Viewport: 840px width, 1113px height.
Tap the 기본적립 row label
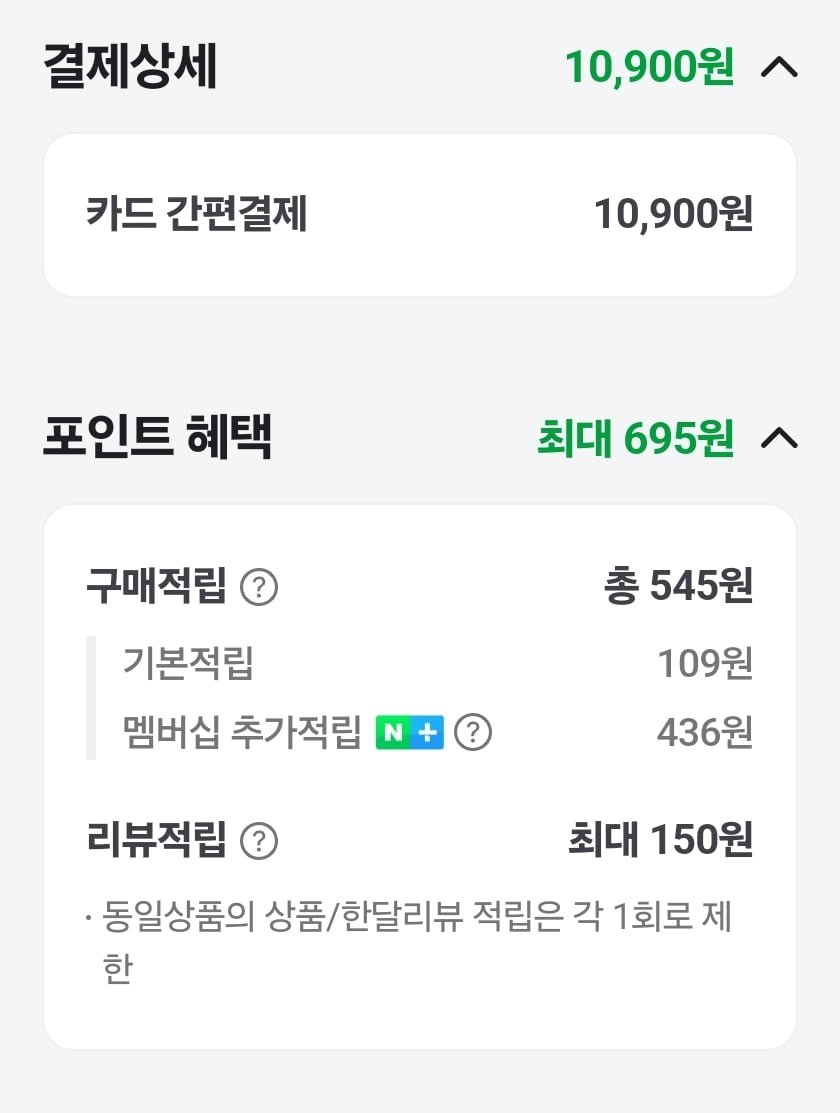pos(188,663)
